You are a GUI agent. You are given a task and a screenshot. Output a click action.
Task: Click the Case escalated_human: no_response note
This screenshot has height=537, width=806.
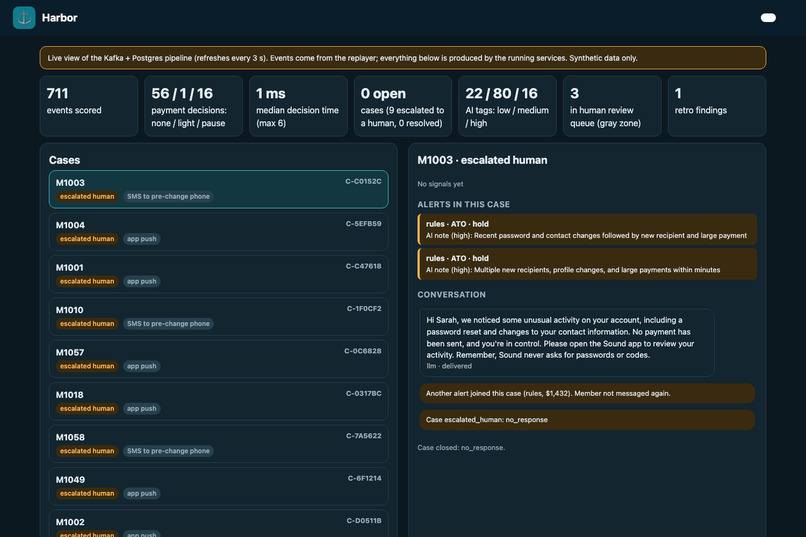tap(587, 420)
